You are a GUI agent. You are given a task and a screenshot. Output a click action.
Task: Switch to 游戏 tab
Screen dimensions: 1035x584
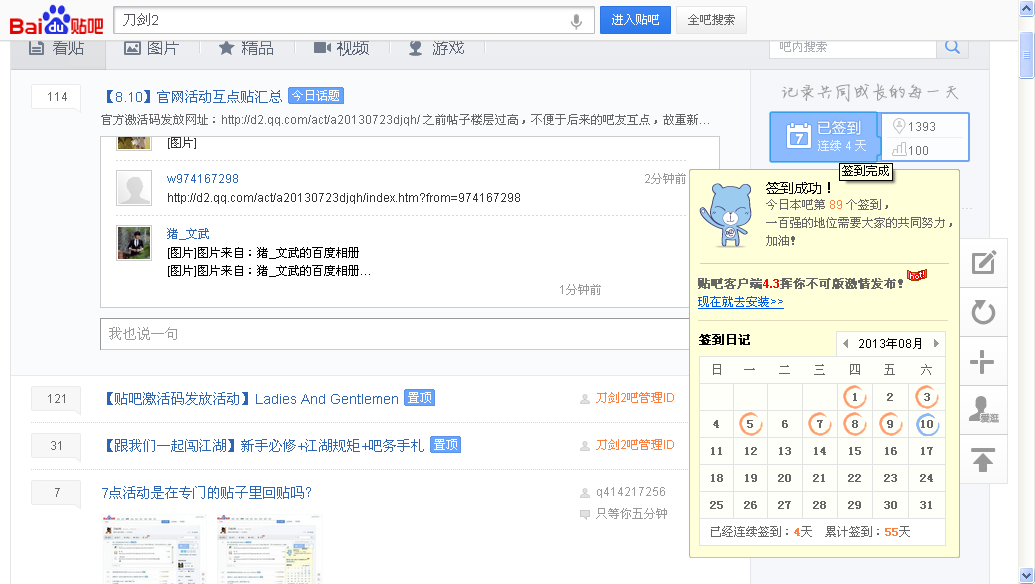tap(436, 48)
